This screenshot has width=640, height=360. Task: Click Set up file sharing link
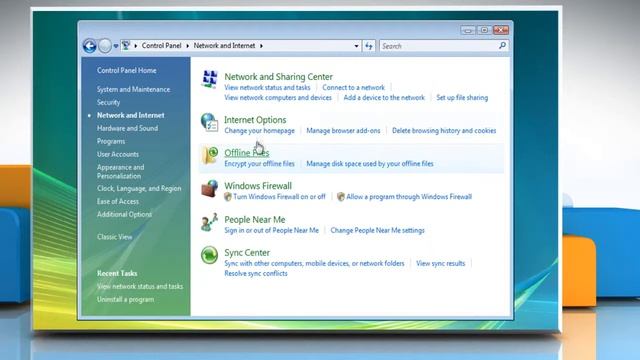point(462,98)
